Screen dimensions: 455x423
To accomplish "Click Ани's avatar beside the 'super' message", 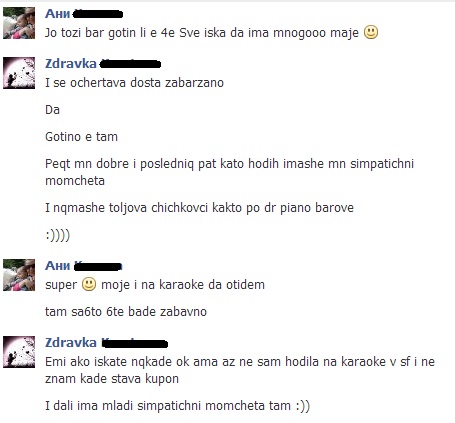I will pyautogui.click(x=19, y=275).
